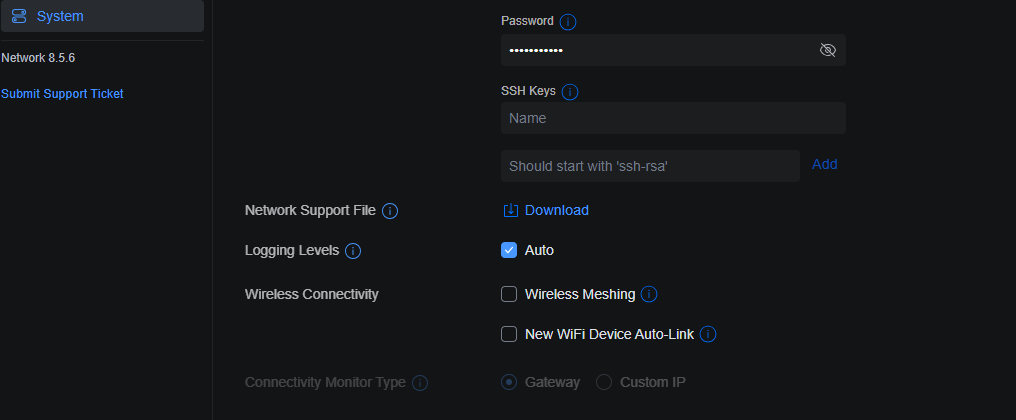This screenshot has height=420, width=1016.
Task: Click the Download link text
Action: (557, 210)
